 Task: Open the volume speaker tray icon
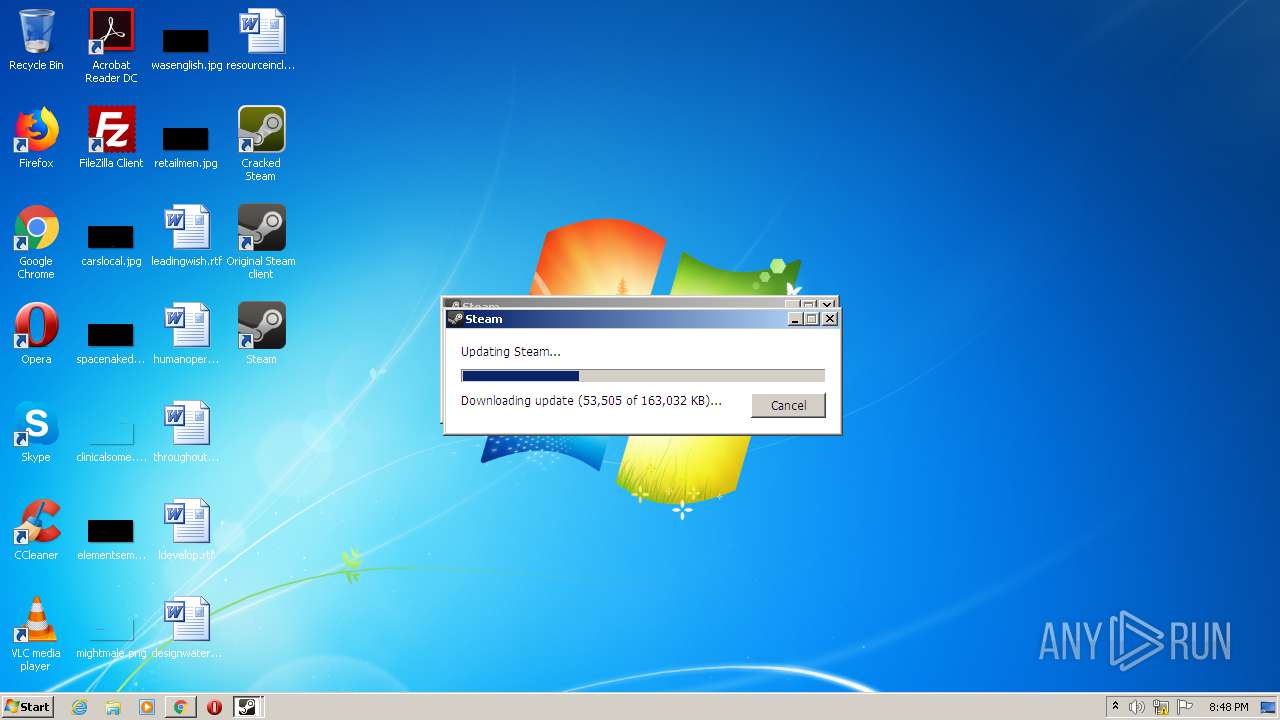click(x=1137, y=707)
